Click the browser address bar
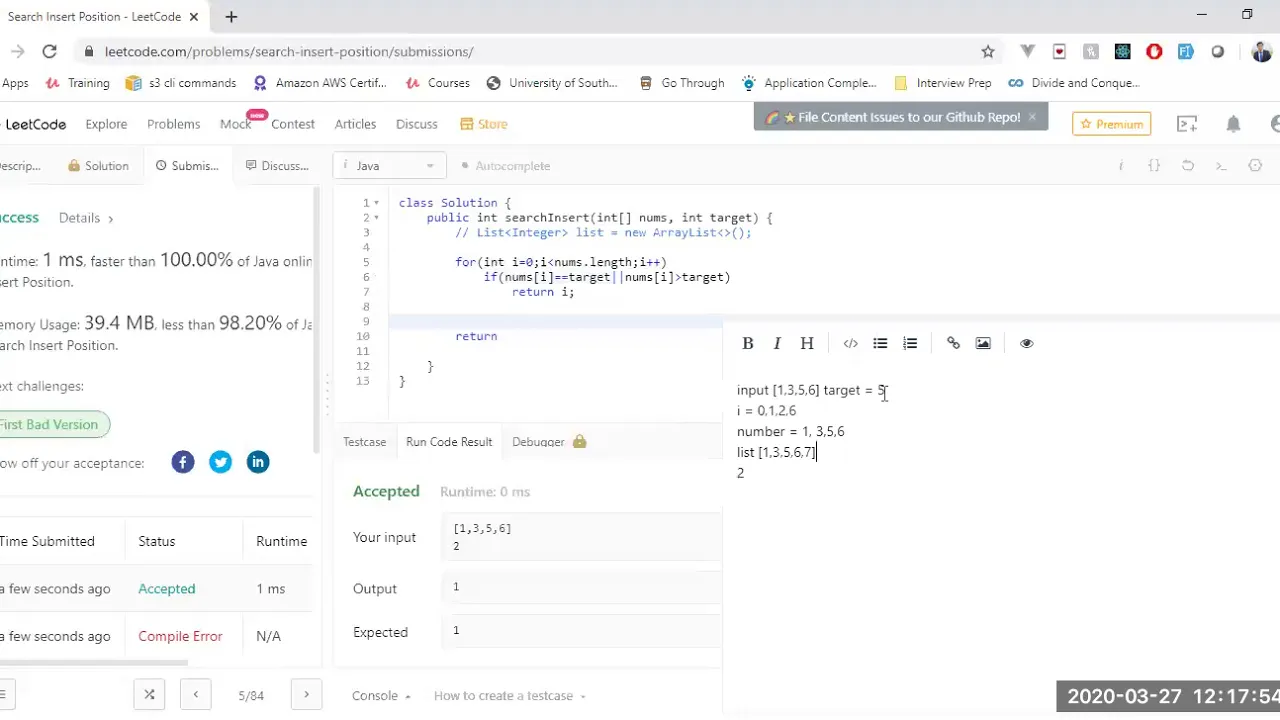This screenshot has width=1280, height=720. click(x=540, y=51)
